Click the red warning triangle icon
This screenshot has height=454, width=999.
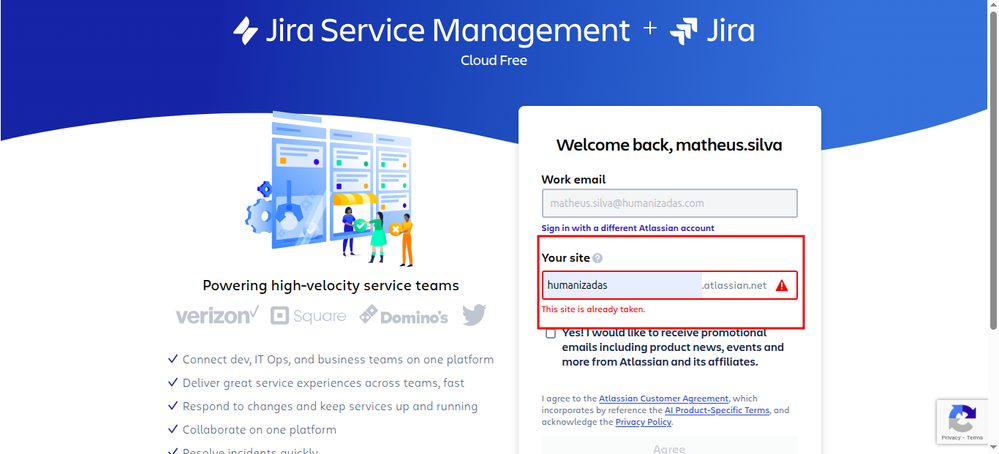coord(781,286)
